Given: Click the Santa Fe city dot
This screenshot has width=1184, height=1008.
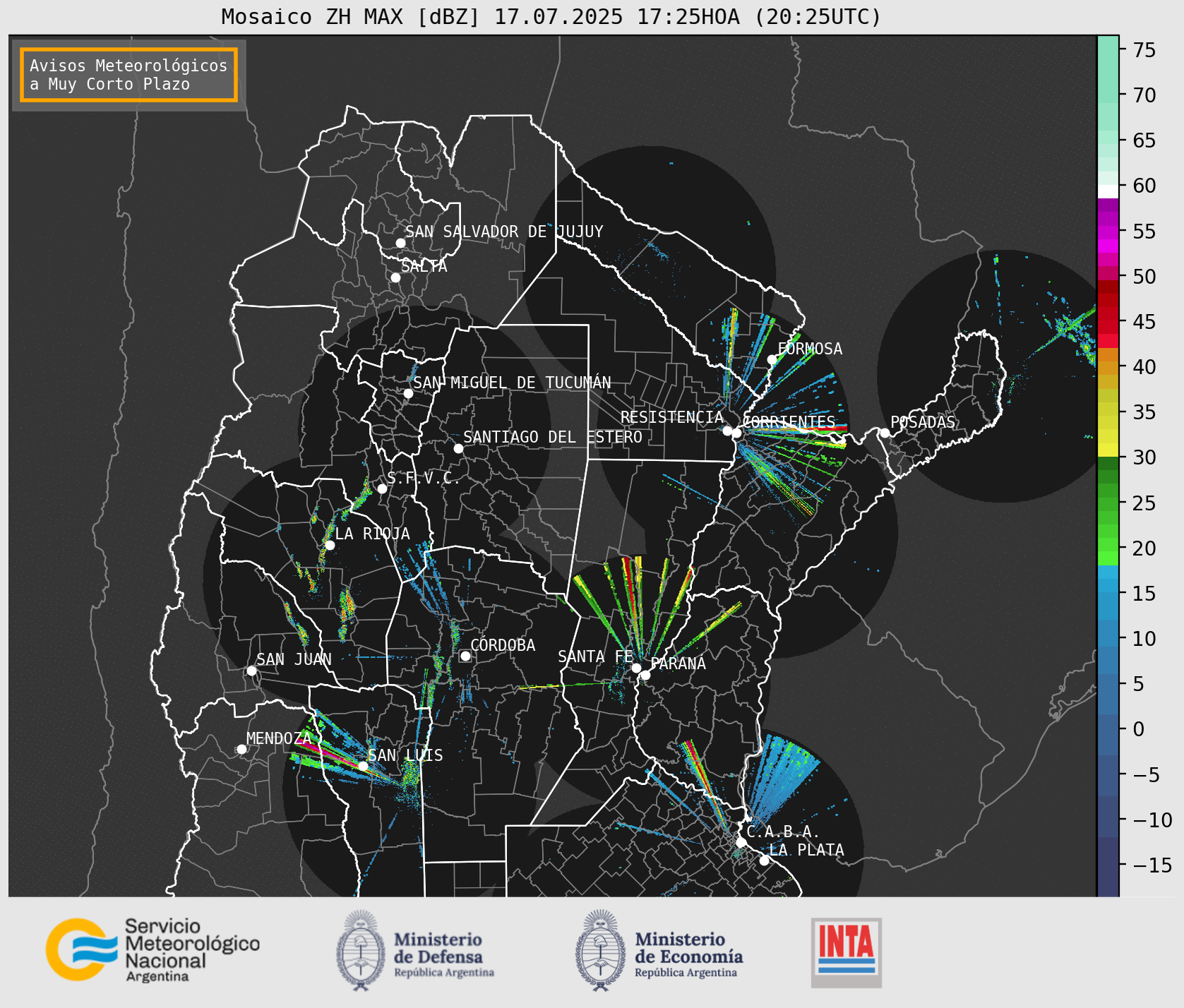Looking at the screenshot, I should 636,668.
